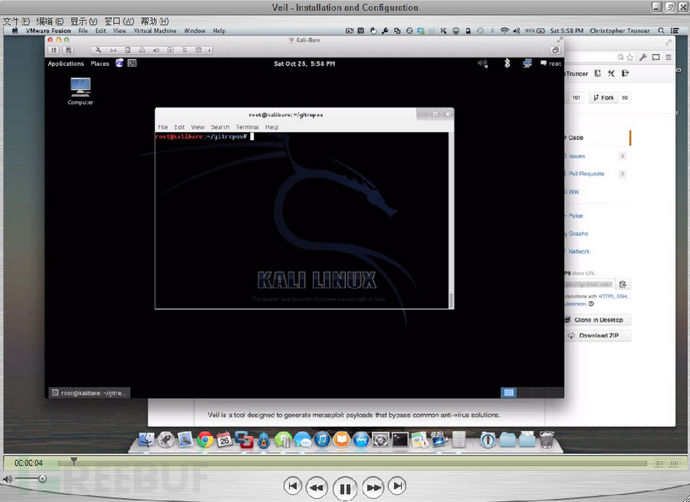Click the Kali volume icon in the top panel
This screenshot has width=690, height=502.
(483, 64)
